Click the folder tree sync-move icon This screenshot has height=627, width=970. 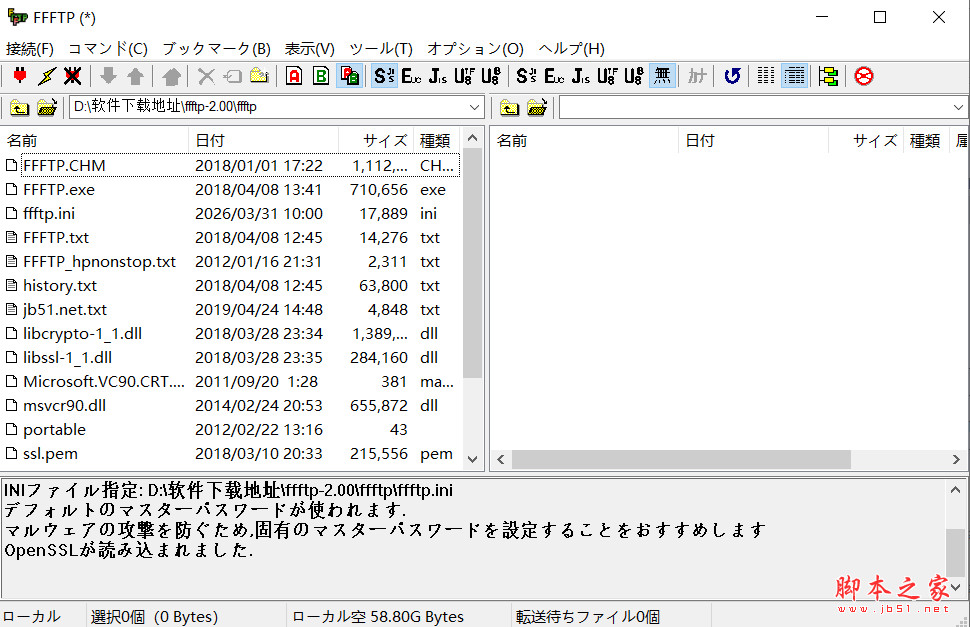click(828, 76)
